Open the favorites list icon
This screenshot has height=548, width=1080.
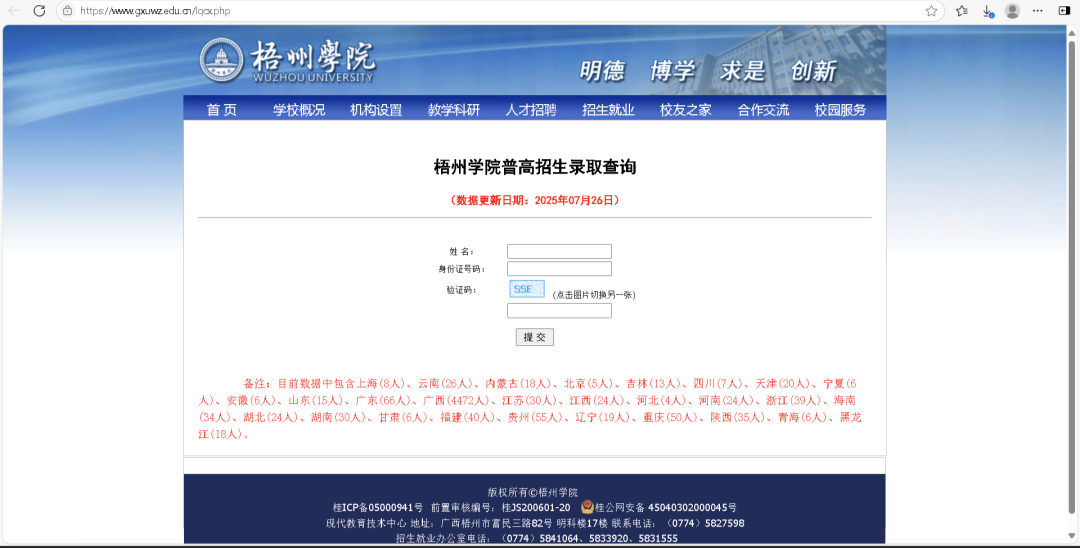tap(962, 10)
